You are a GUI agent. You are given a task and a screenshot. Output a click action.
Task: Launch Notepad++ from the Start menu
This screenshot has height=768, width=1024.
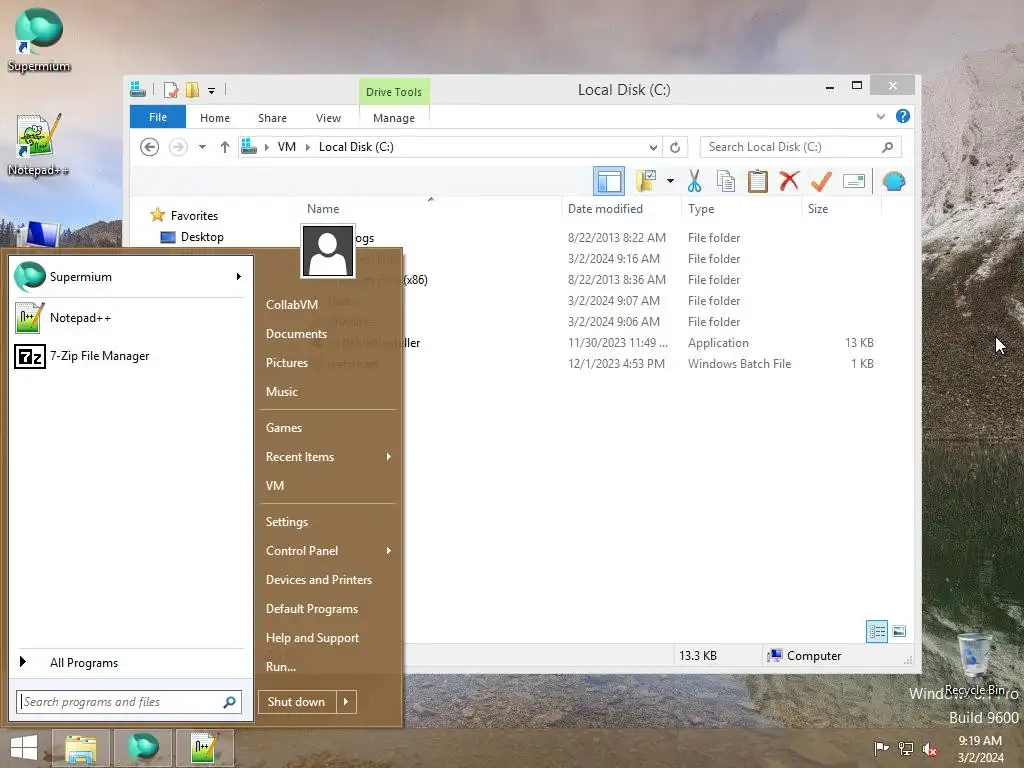point(129,318)
